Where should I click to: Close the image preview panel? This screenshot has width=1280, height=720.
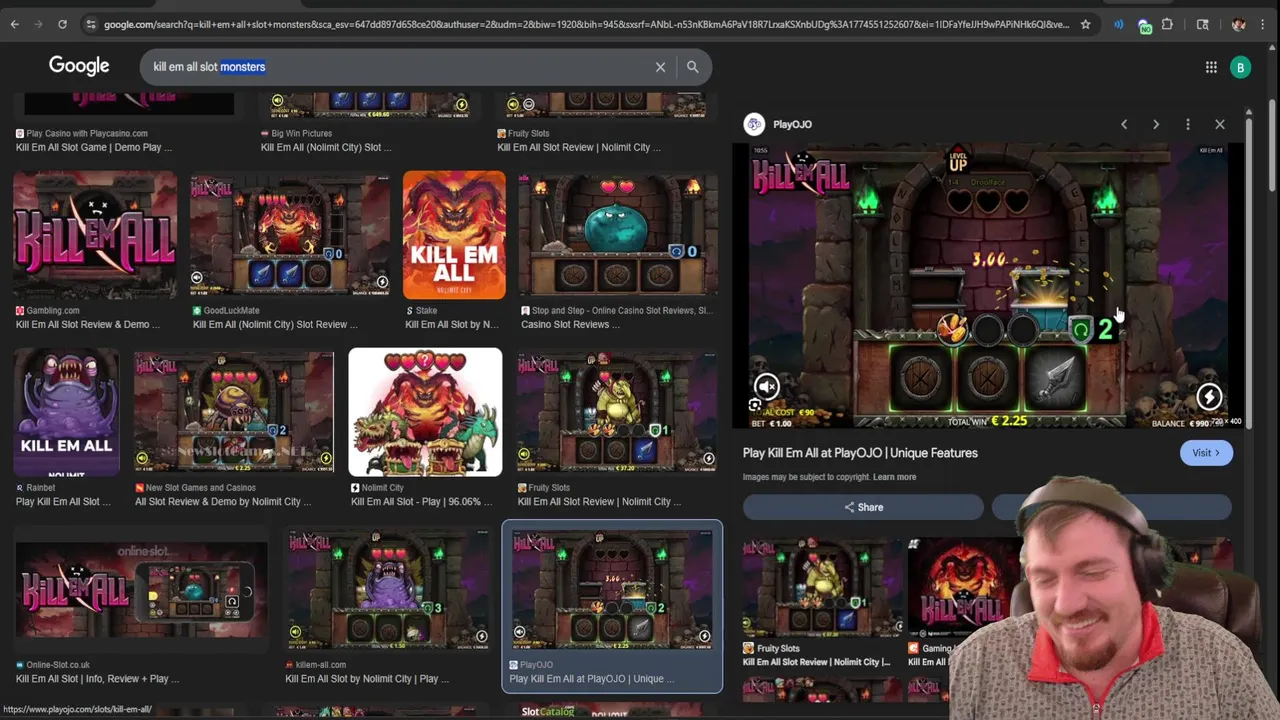[x=1220, y=124]
